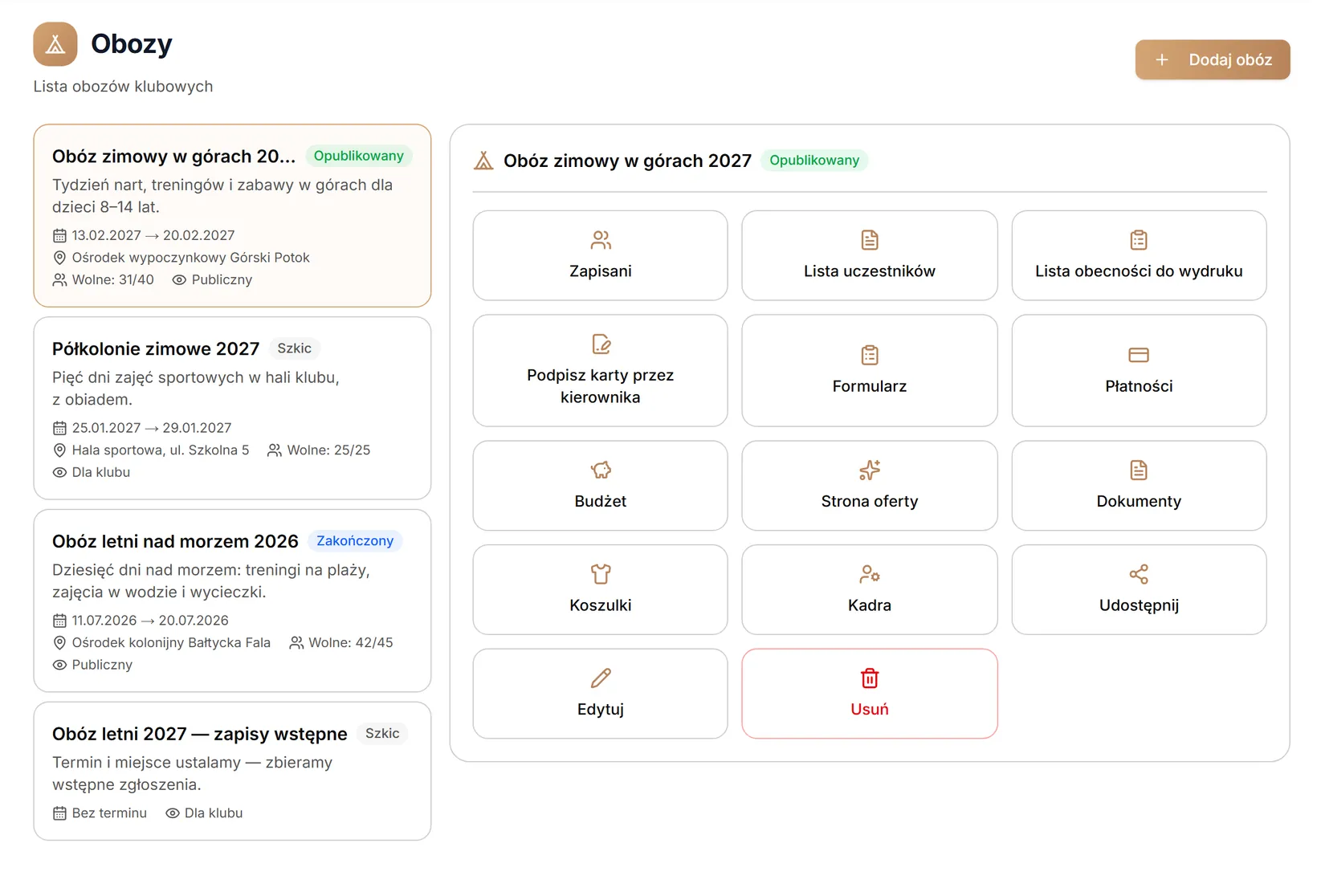Screen dimensions: 1317x896
Task: Open the Zapisani tile
Action: (x=601, y=255)
